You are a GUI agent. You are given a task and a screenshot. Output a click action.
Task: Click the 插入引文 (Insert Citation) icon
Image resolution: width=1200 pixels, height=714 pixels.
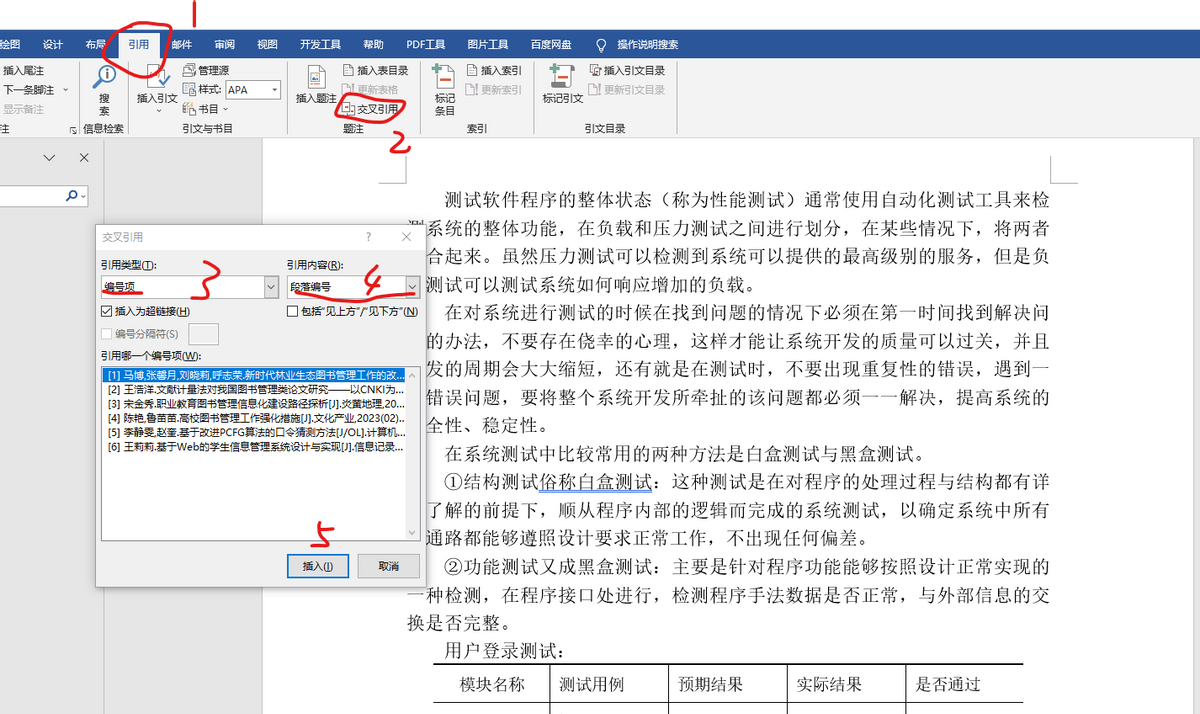157,76
